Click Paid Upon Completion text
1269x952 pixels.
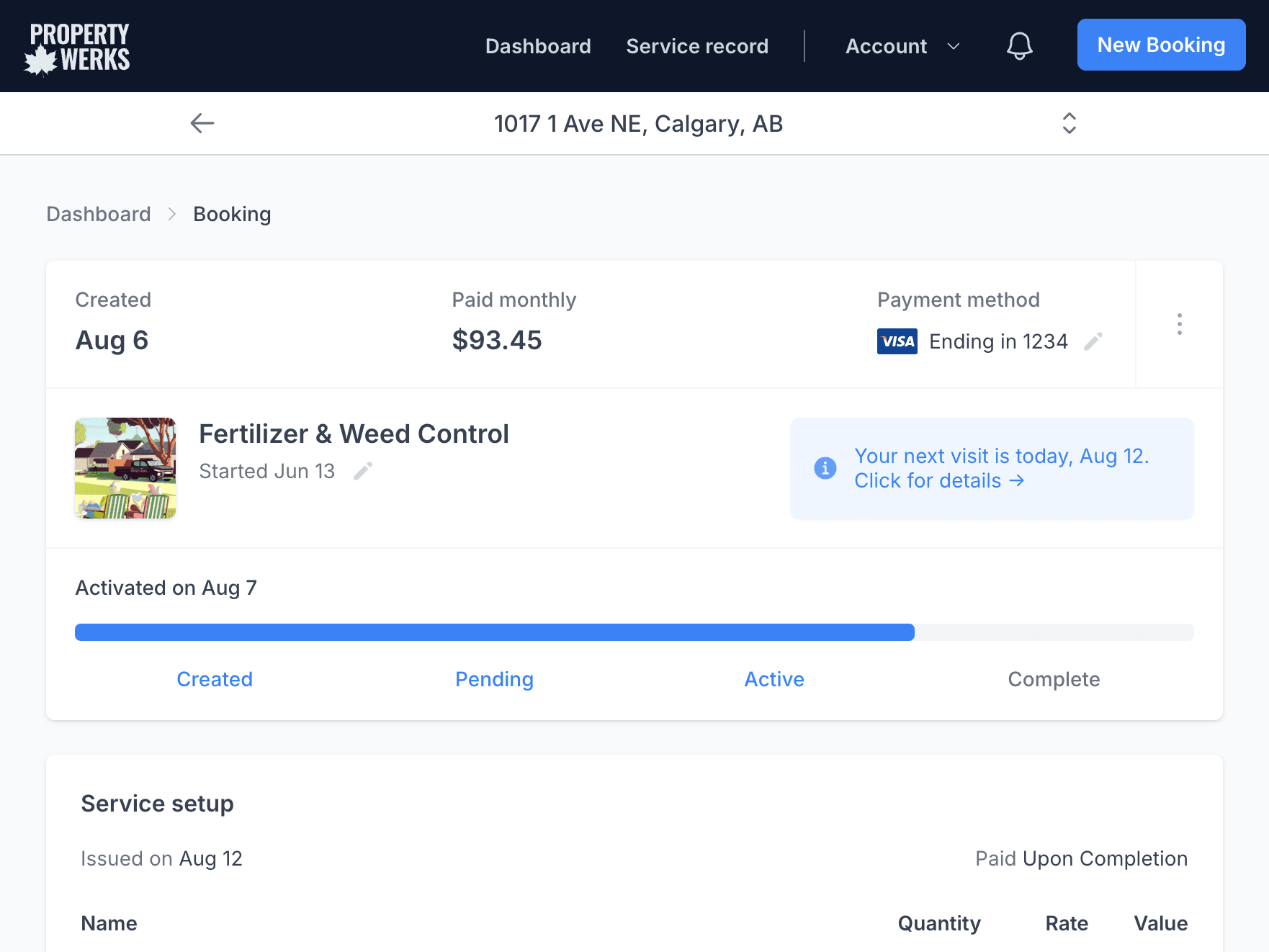[x=1081, y=858]
